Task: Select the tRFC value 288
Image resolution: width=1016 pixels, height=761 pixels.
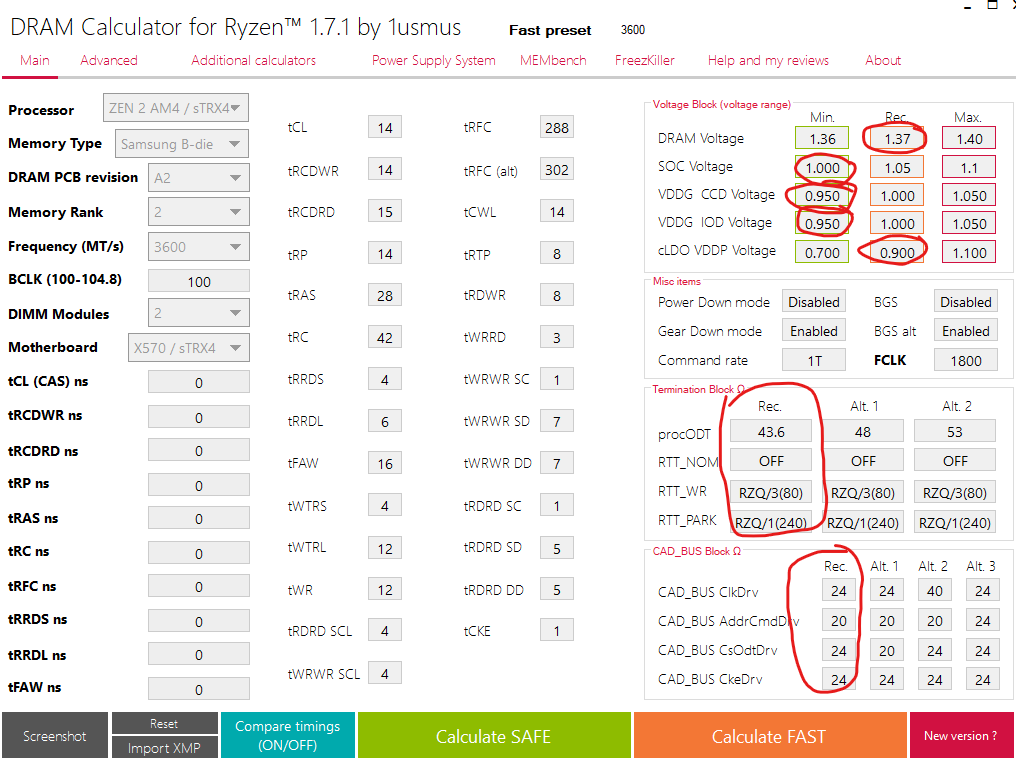Action: pos(557,128)
